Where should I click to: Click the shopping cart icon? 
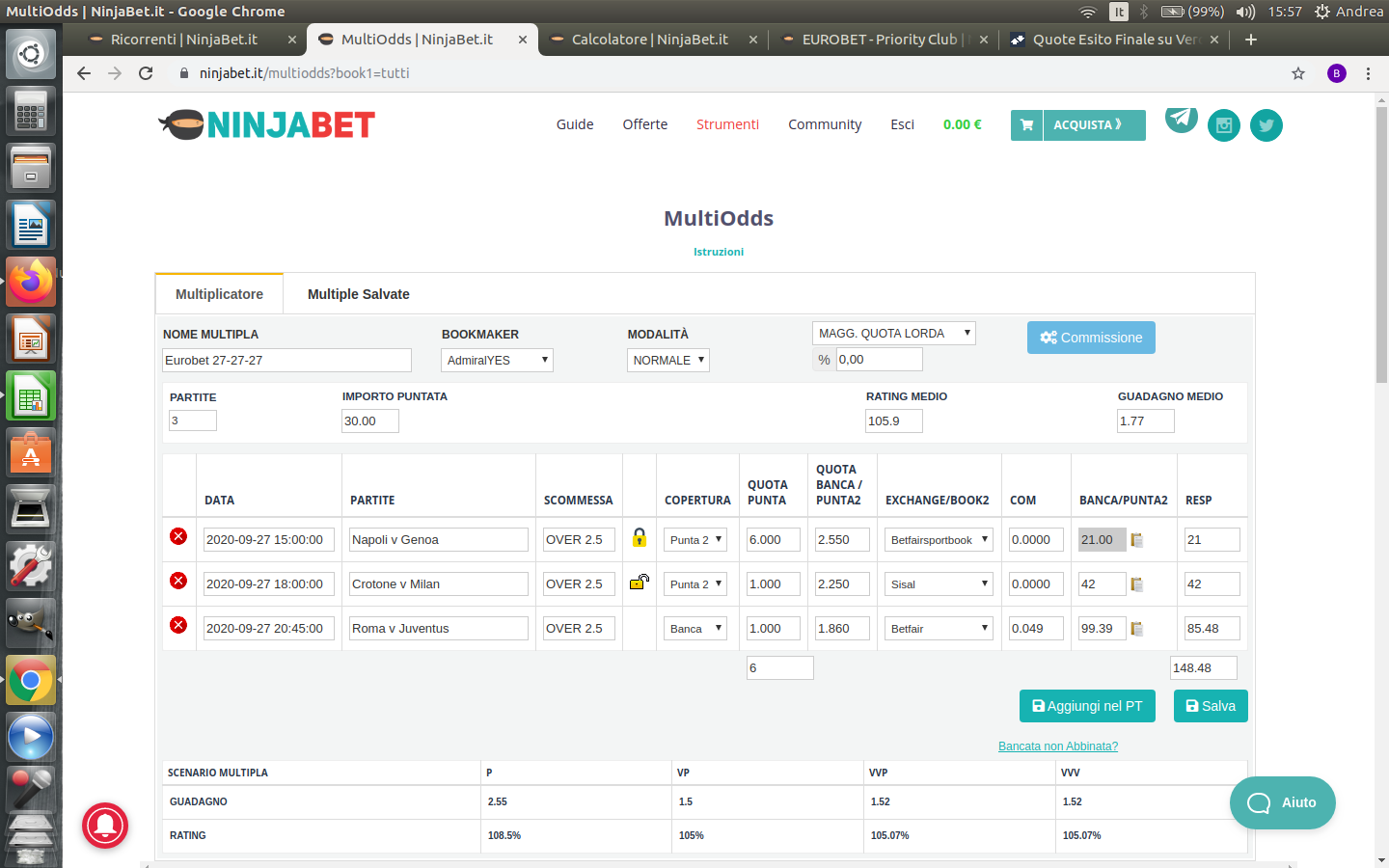point(1026,125)
